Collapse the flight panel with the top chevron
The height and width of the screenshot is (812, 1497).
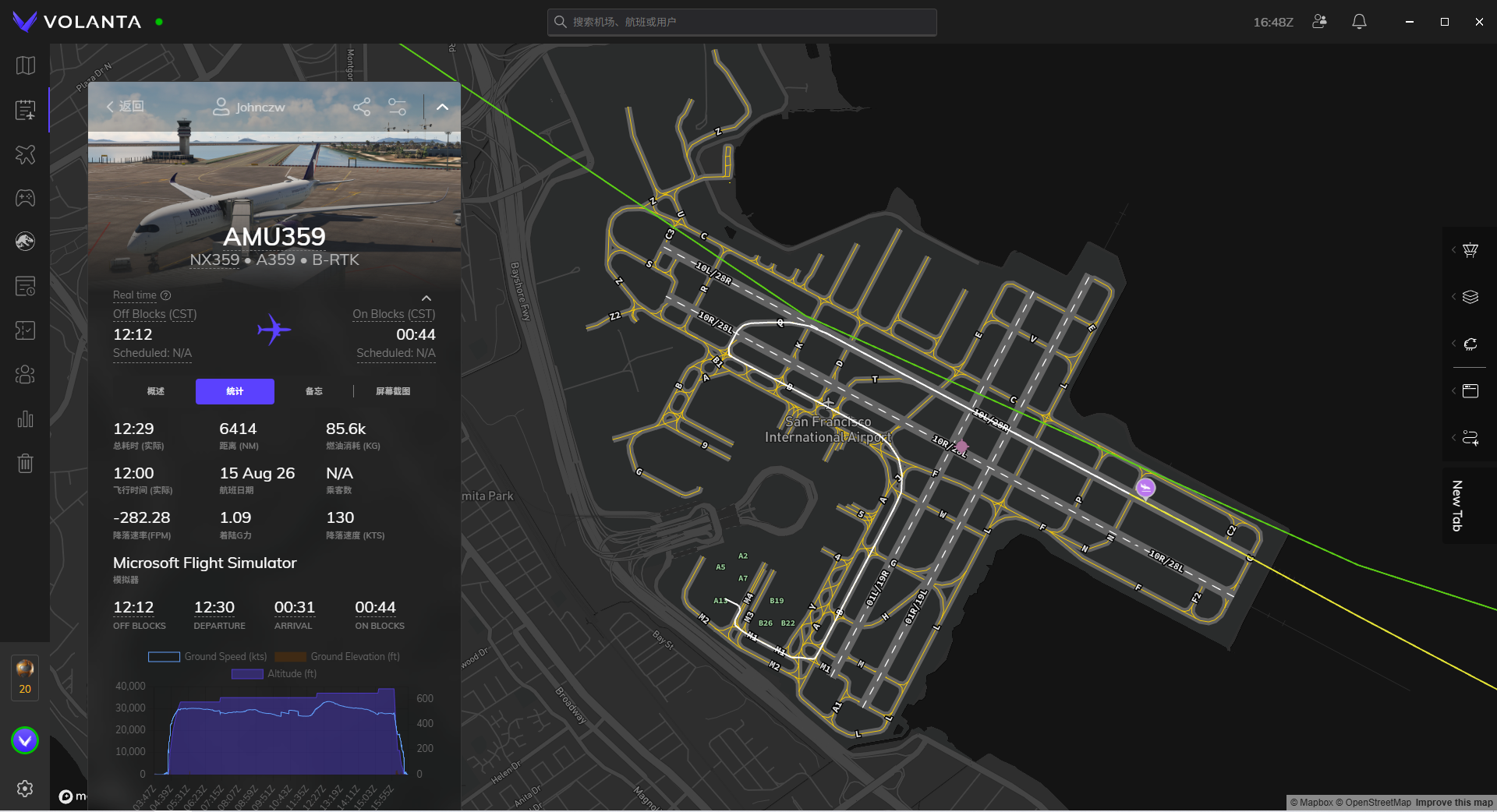click(442, 107)
